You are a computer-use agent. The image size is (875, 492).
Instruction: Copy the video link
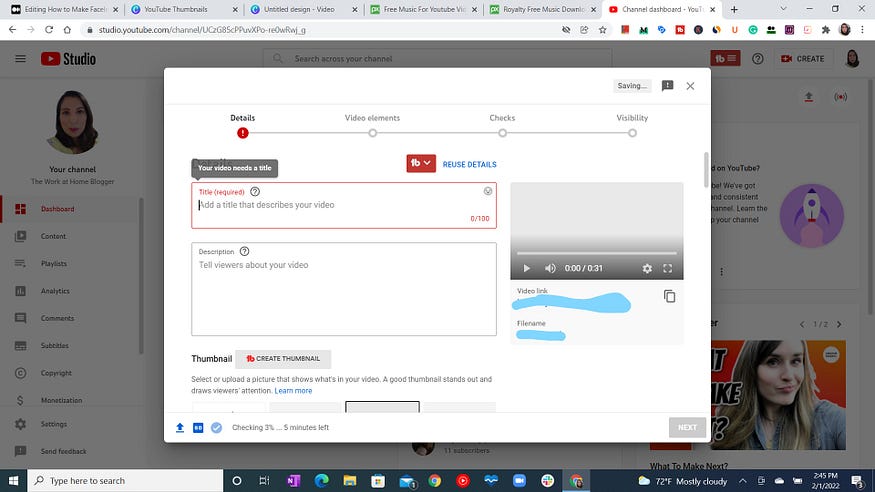669,296
